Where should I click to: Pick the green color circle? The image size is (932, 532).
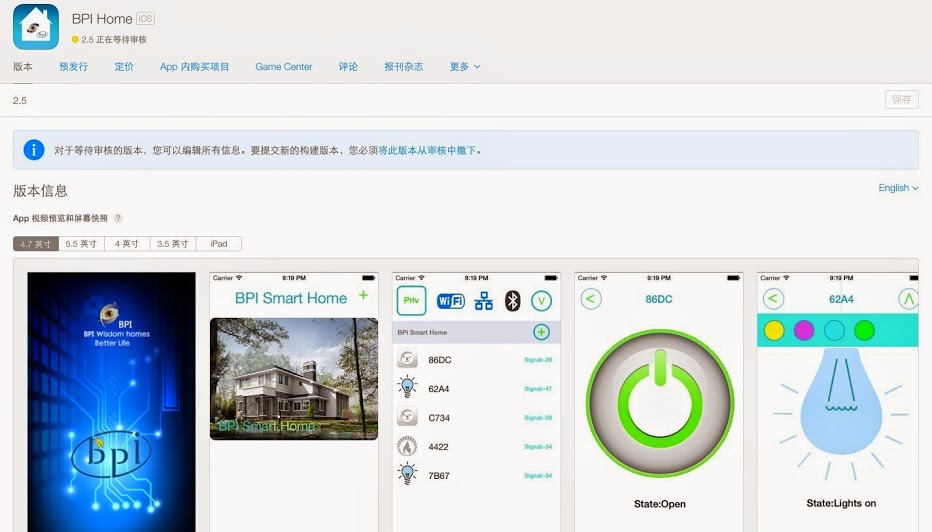coord(864,330)
